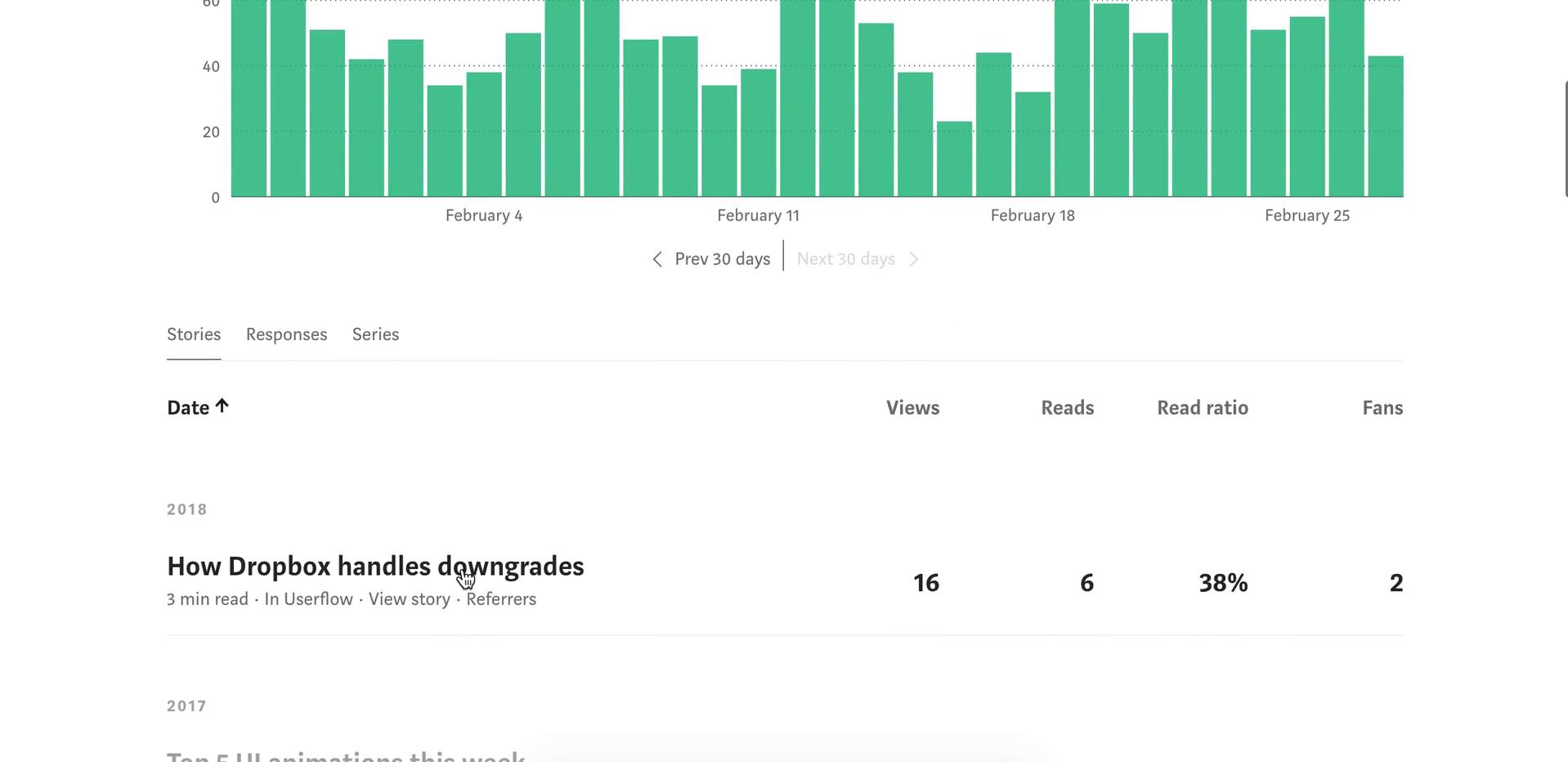Click the 16 views value
The height and width of the screenshot is (762, 1568).
[925, 583]
